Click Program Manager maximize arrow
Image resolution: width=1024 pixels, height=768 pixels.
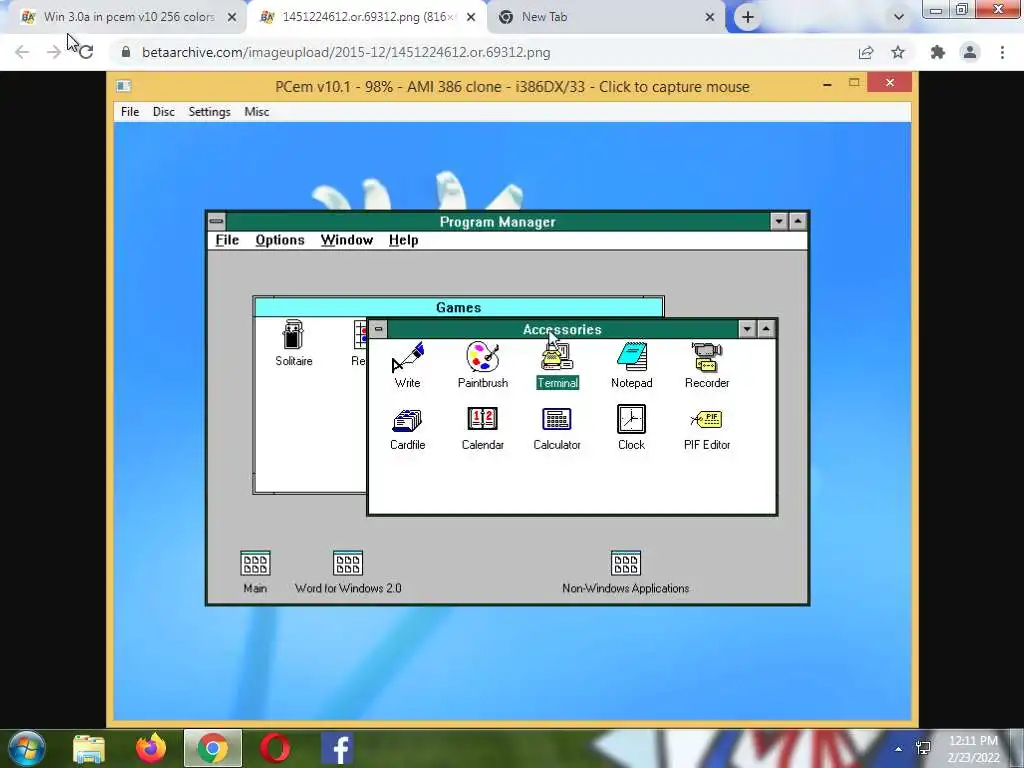click(797, 221)
